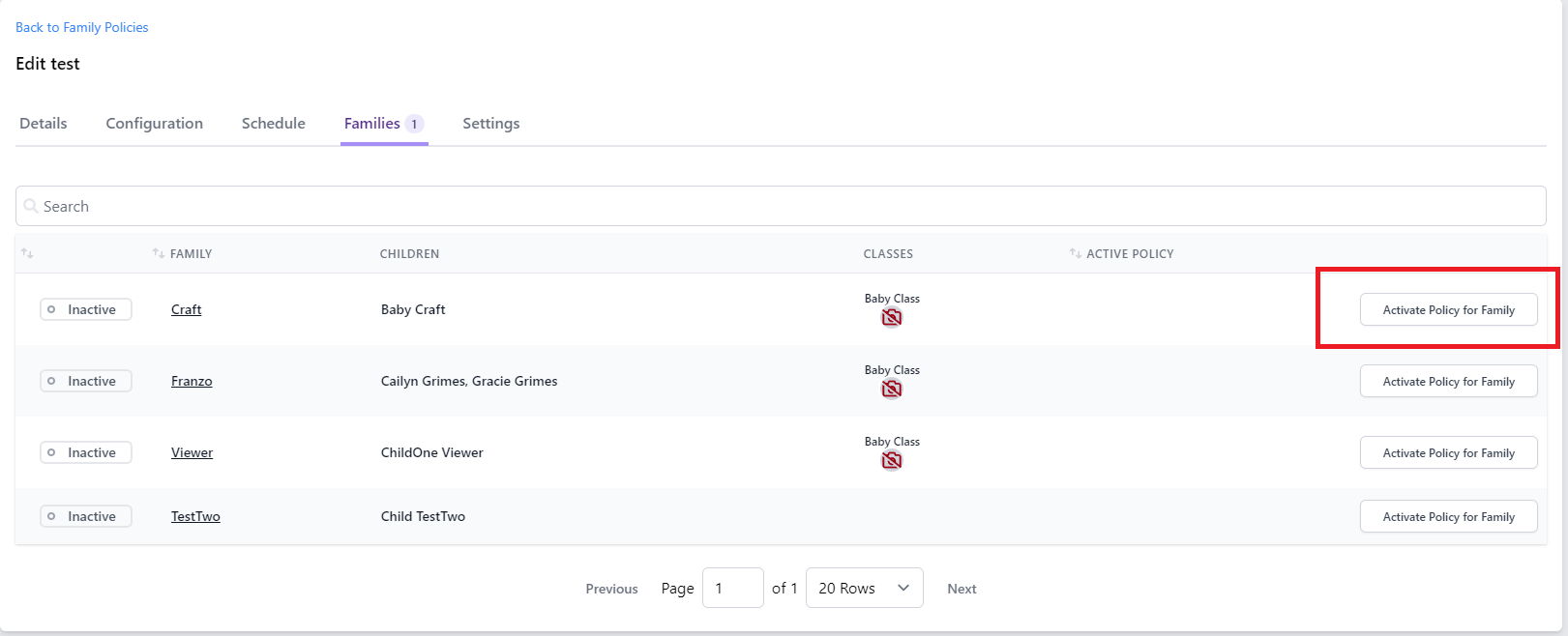Toggle Inactive status for Franzo family
The width and height of the screenshot is (1568, 636).
[85, 381]
